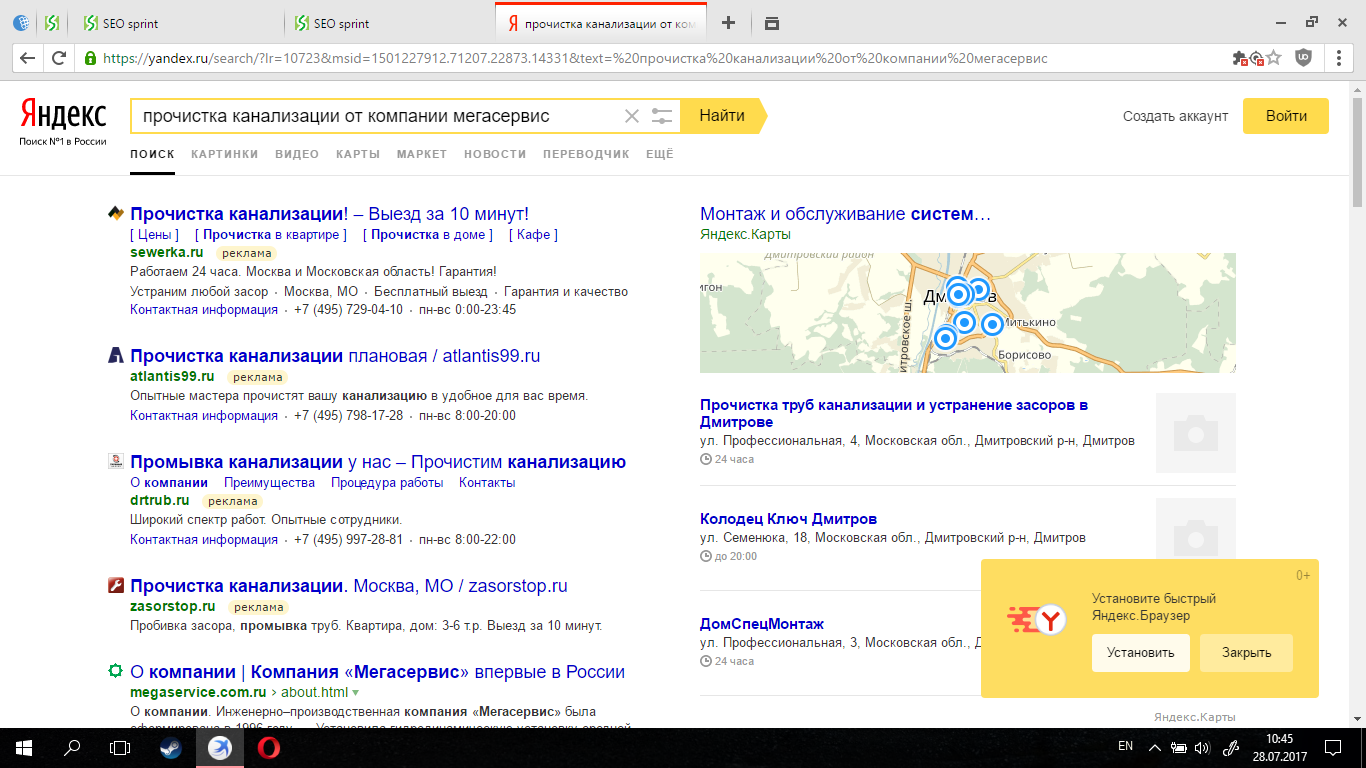This screenshot has height=768, width=1366.
Task: Go back using the back arrow
Action: (x=27, y=58)
